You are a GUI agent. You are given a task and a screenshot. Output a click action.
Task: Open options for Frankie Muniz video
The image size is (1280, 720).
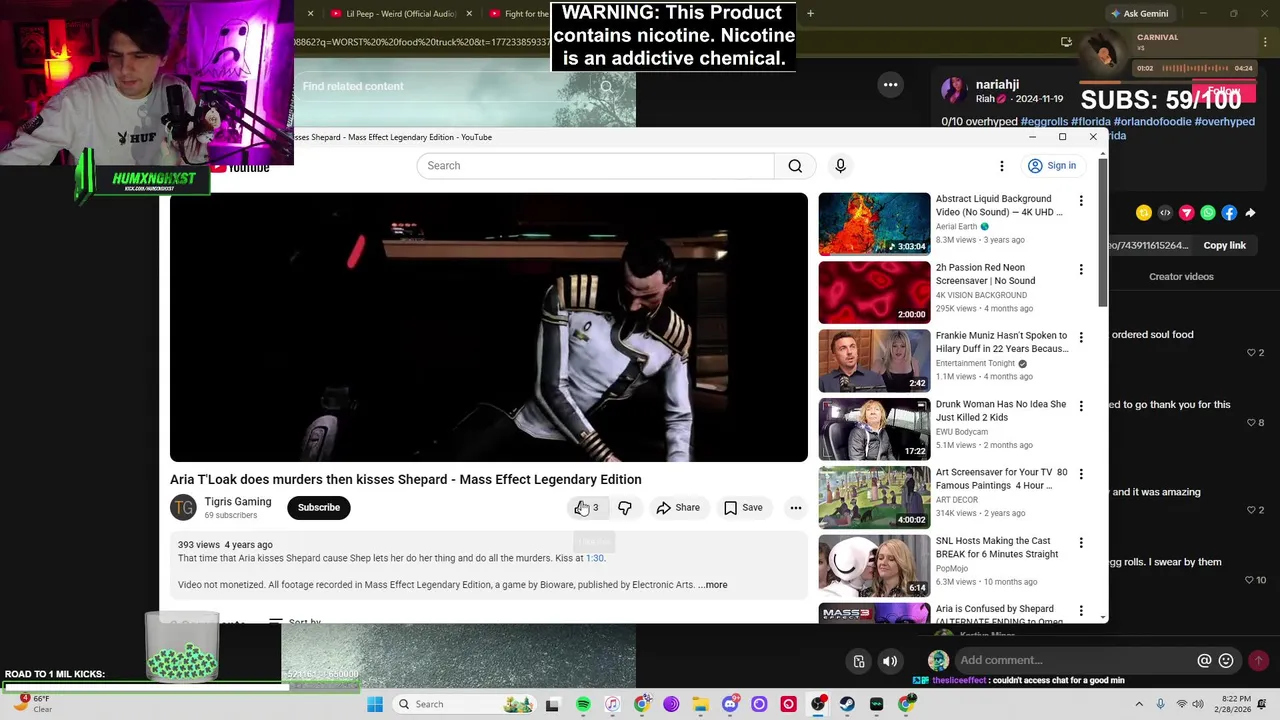[1080, 337]
